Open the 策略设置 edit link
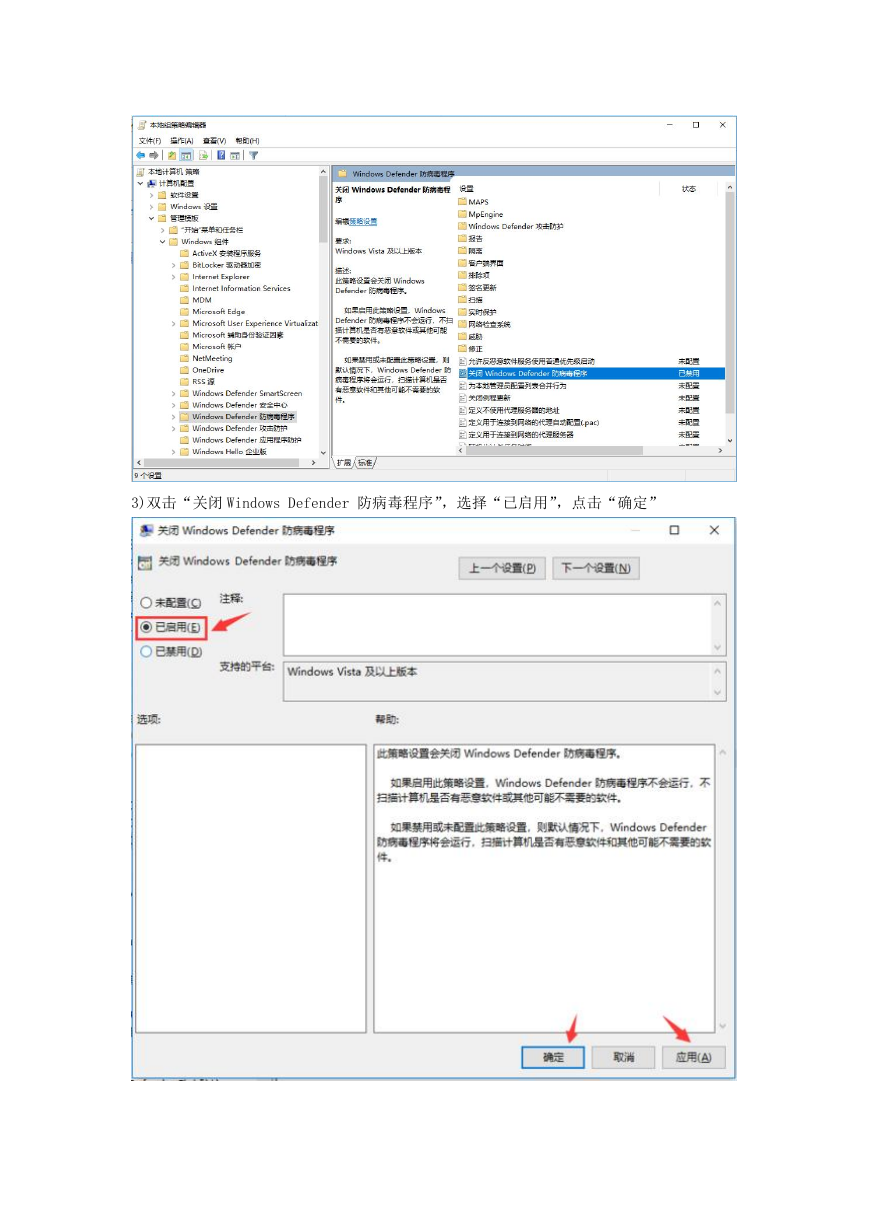Image resolution: width=869 pixels, height=1228 pixels. point(363,221)
